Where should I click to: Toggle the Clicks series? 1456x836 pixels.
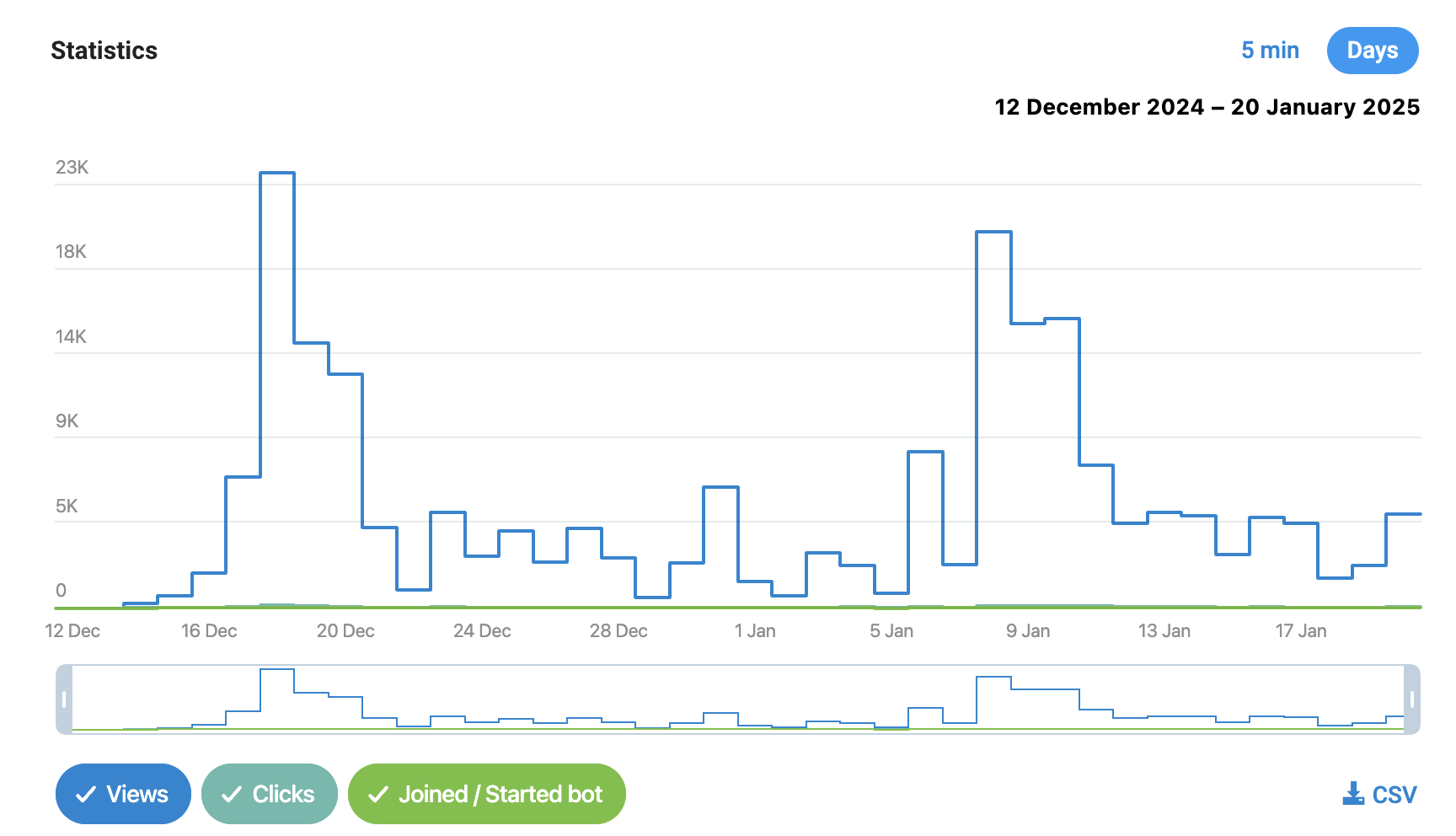(x=270, y=794)
